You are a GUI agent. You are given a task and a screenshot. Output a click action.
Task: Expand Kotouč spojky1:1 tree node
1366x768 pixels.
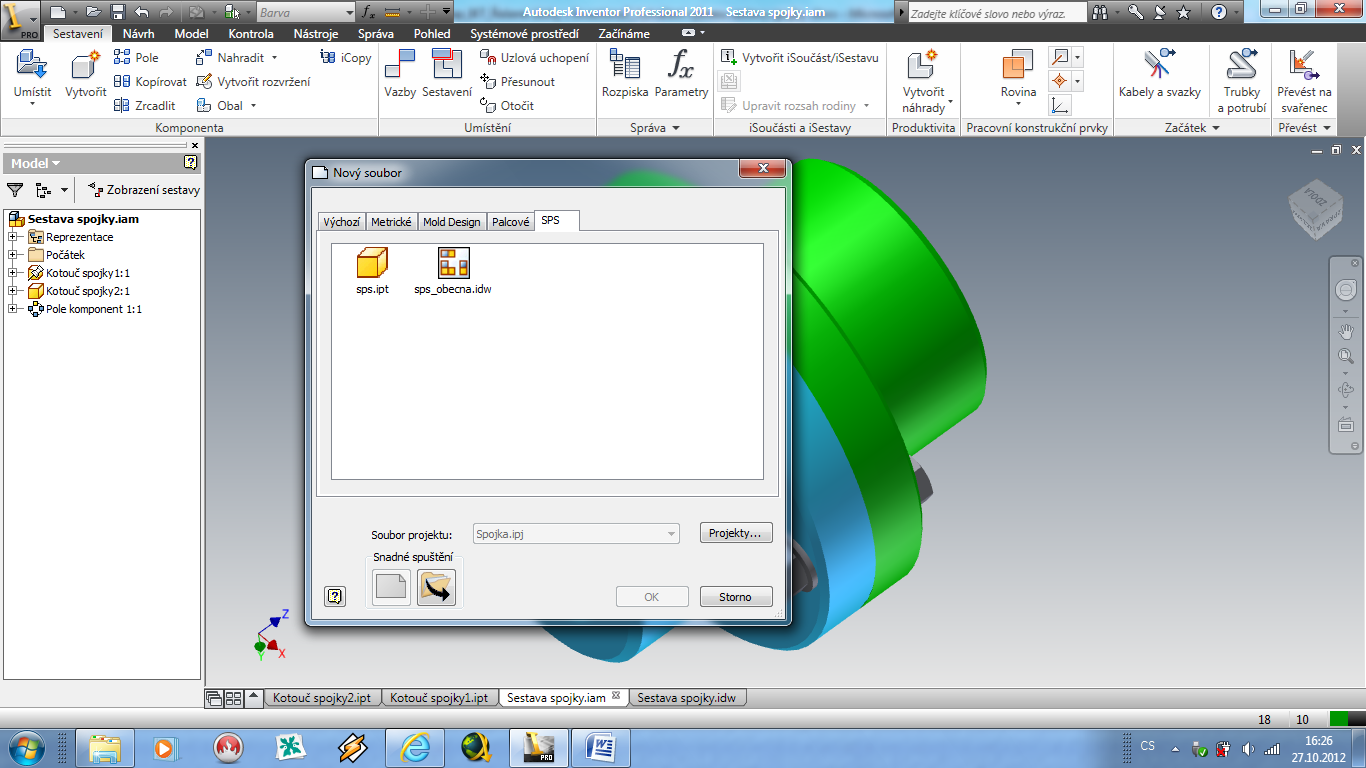pyautogui.click(x=13, y=273)
